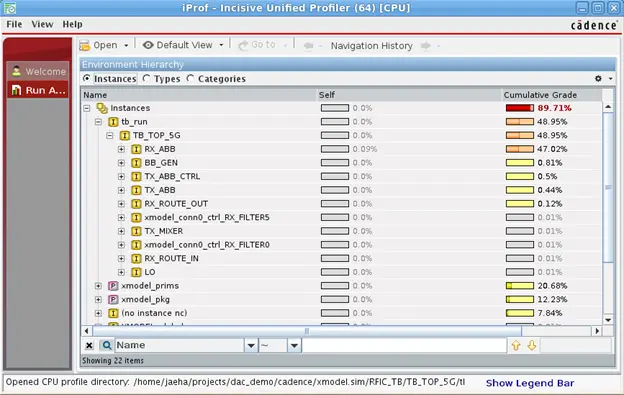Click the xmodel_pkg package icon
Image resolution: width=624 pixels, height=395 pixels.
pos(113,299)
